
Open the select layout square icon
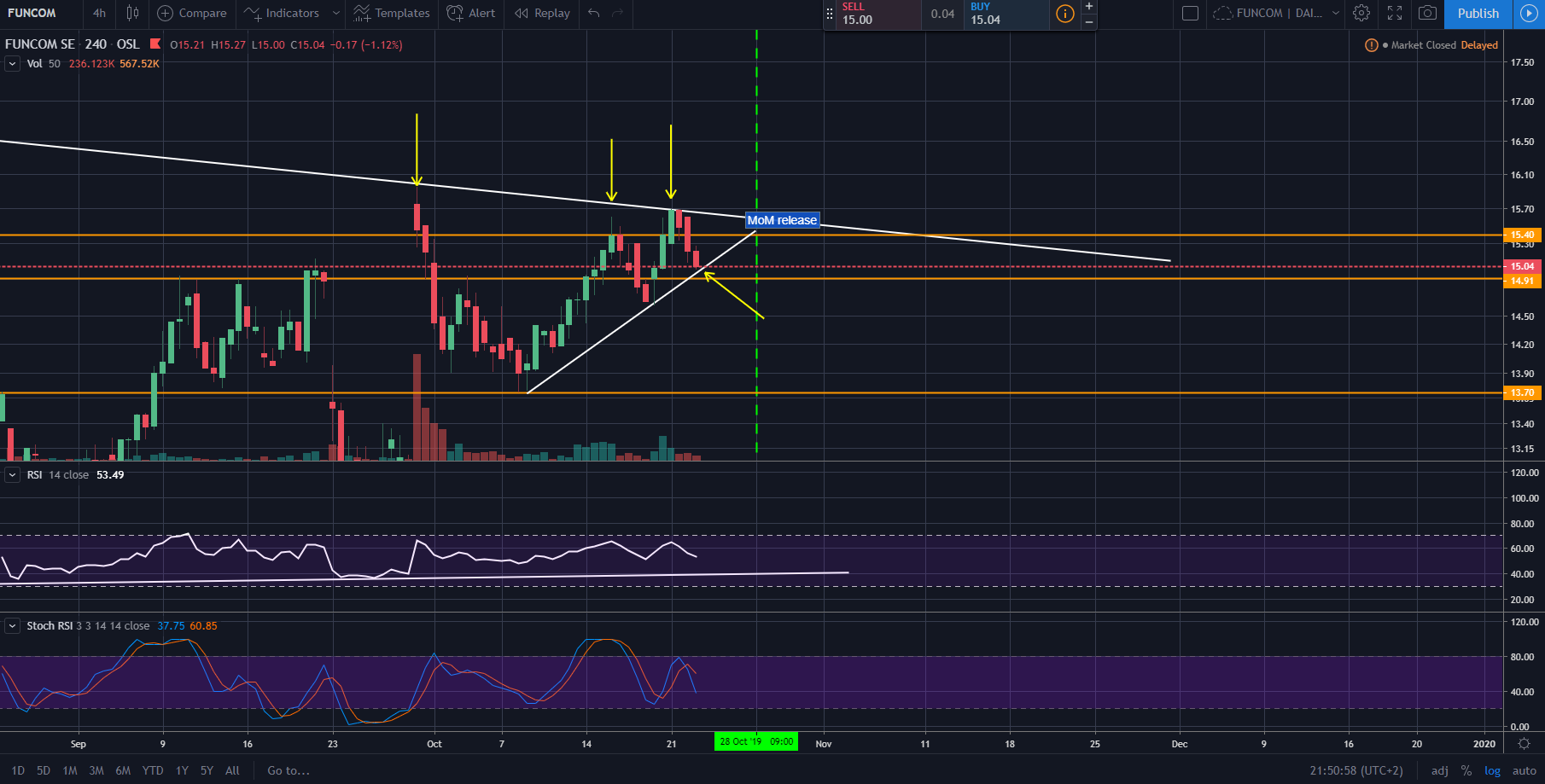tap(1190, 13)
